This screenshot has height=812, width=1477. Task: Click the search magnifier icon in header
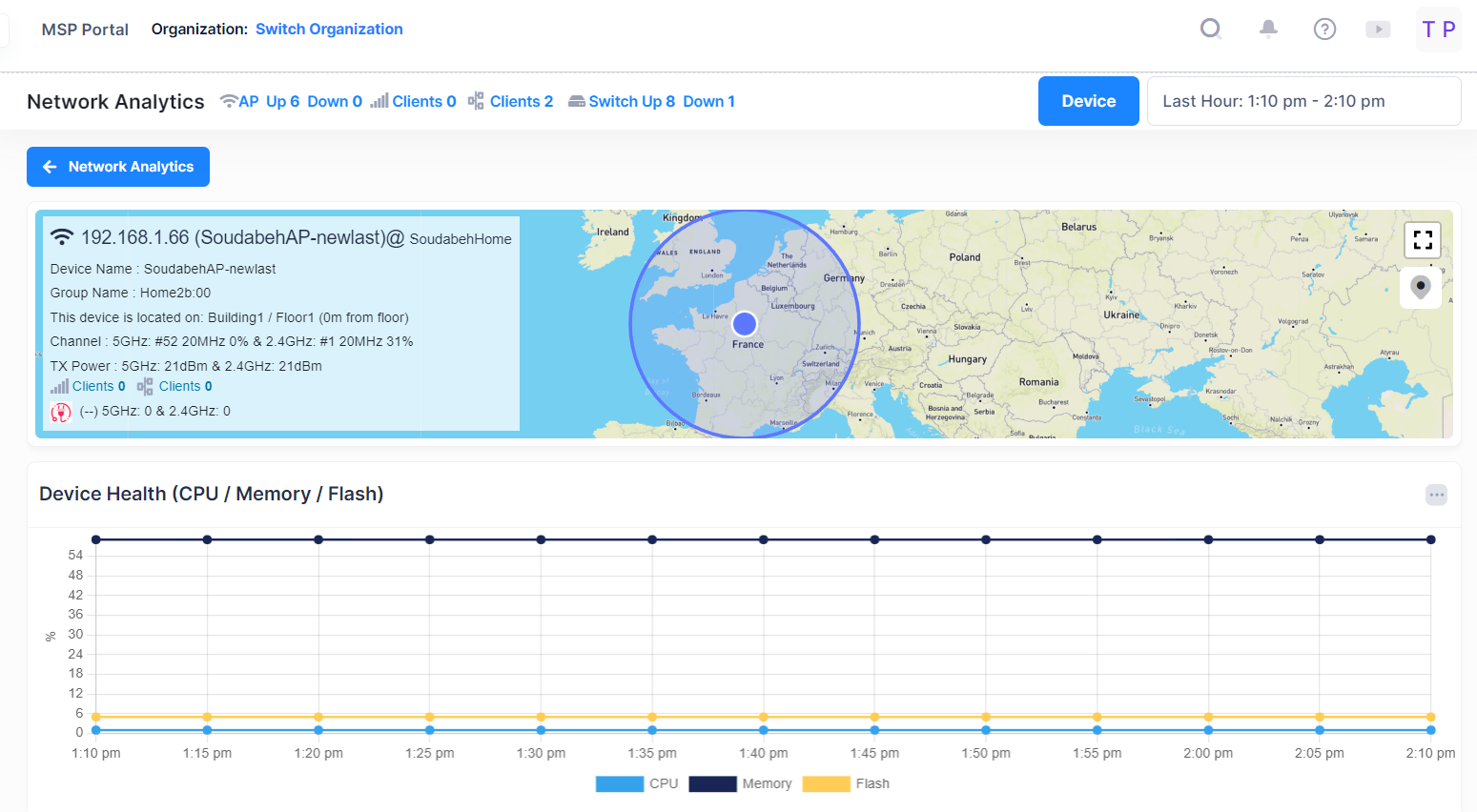point(1211,29)
